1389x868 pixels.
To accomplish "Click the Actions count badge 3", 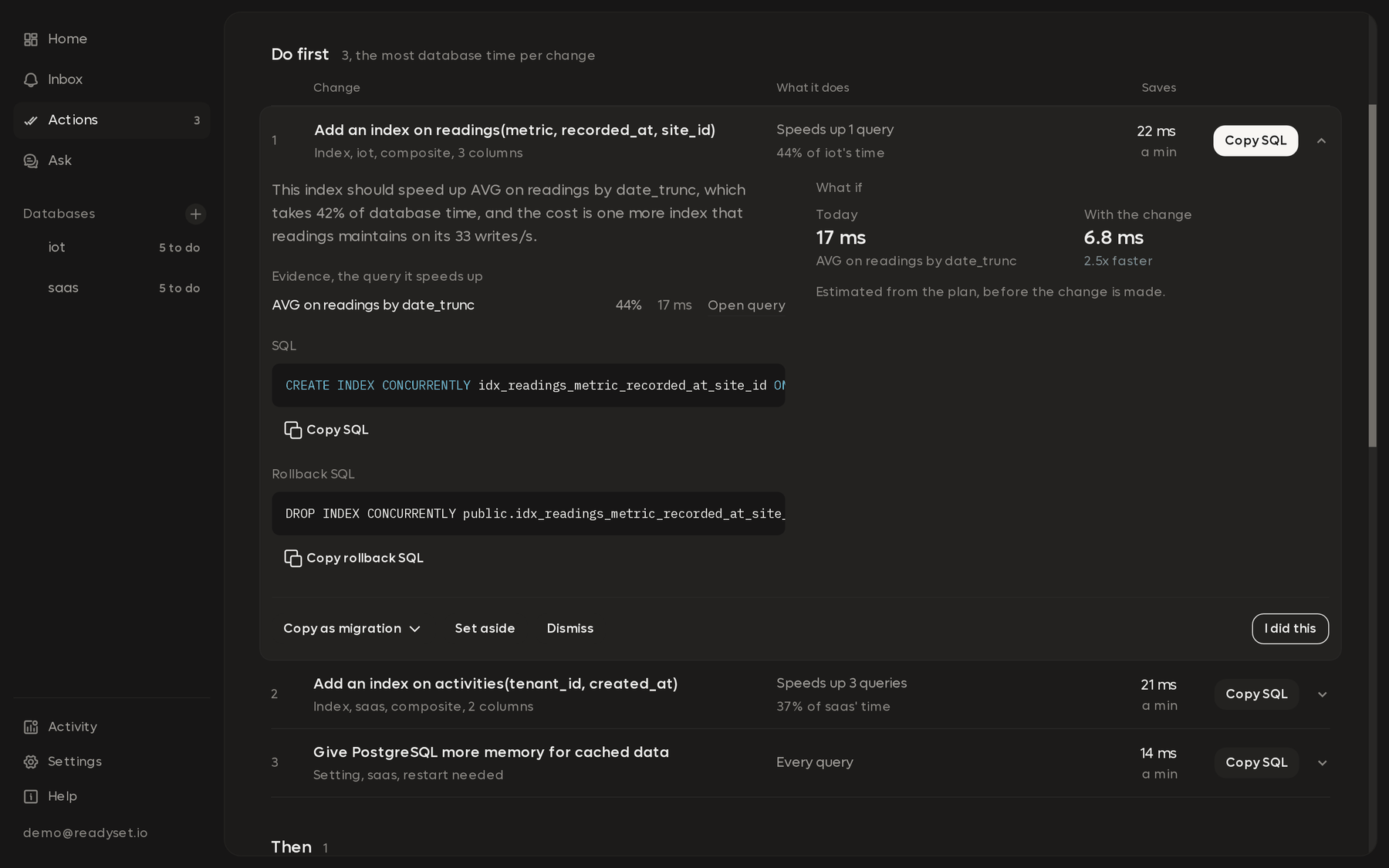I will pyautogui.click(x=197, y=120).
